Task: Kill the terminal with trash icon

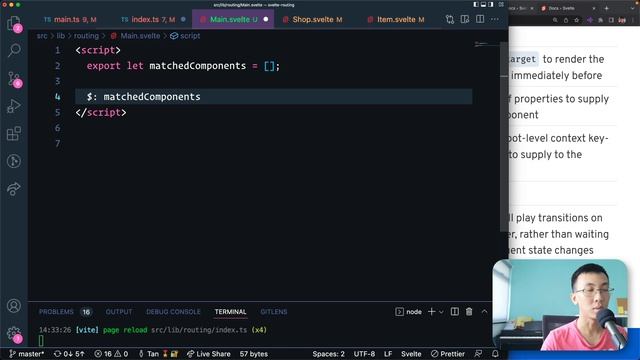Action: [x=469, y=312]
